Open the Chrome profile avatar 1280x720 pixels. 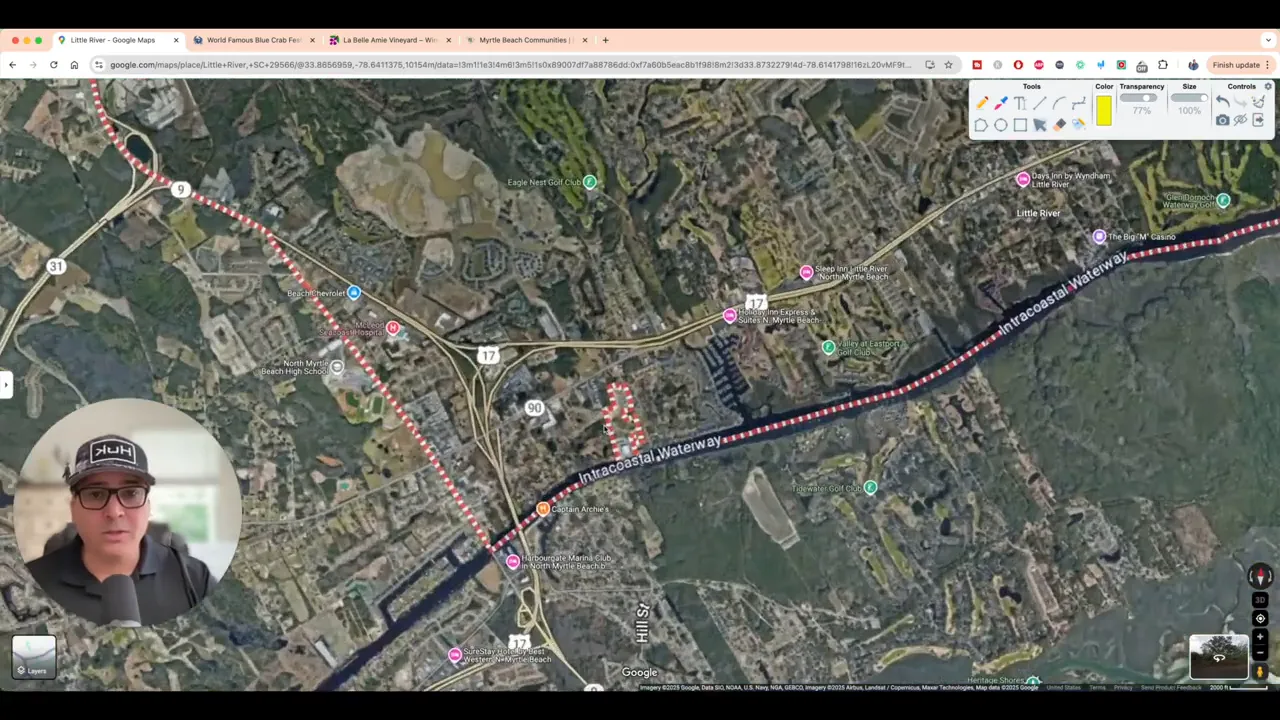pos(1193,65)
